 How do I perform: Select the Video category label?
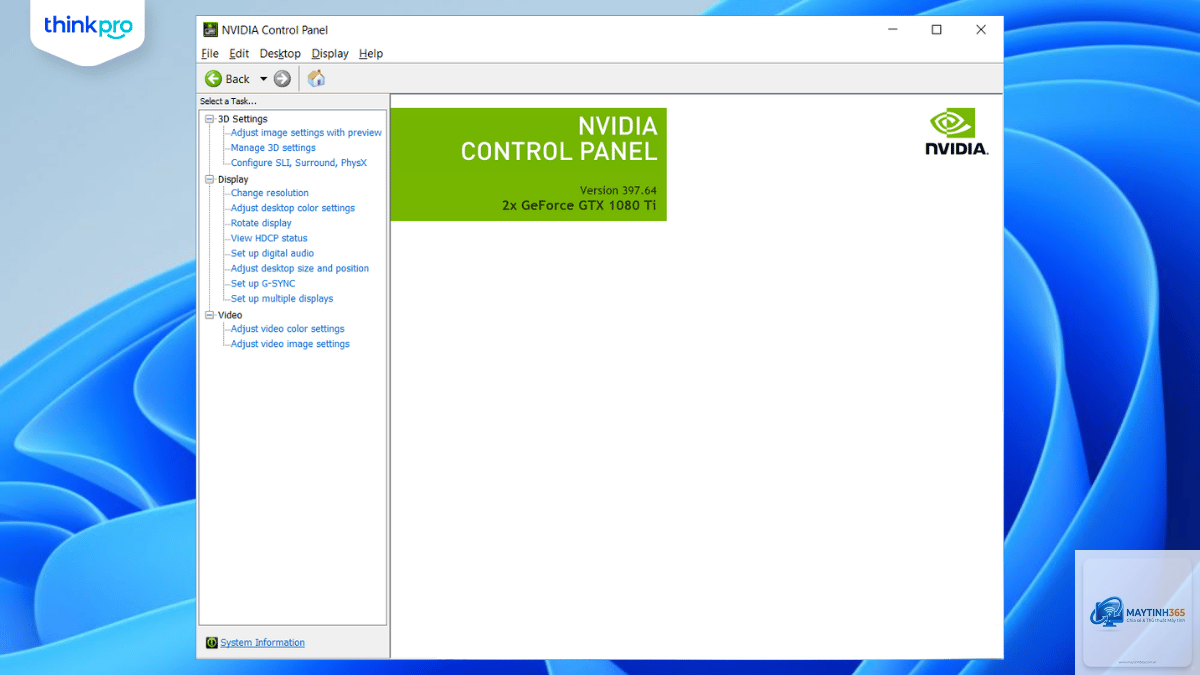coord(230,315)
